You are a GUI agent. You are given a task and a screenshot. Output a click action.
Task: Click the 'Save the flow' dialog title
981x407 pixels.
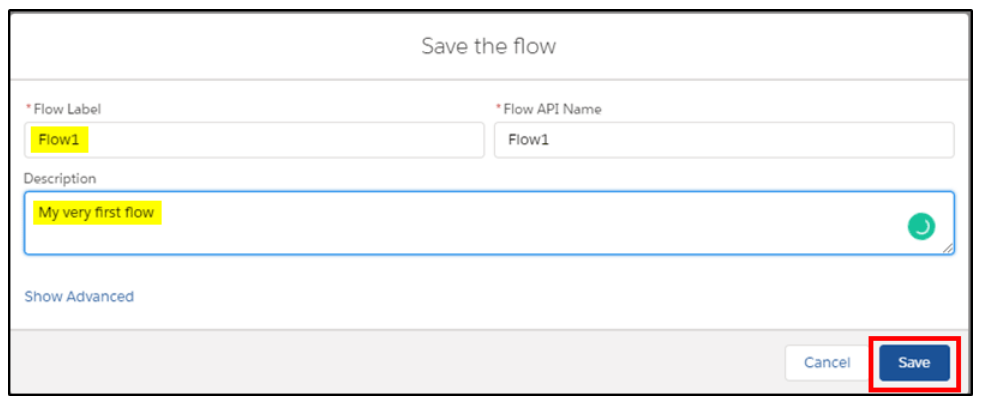tap(489, 46)
